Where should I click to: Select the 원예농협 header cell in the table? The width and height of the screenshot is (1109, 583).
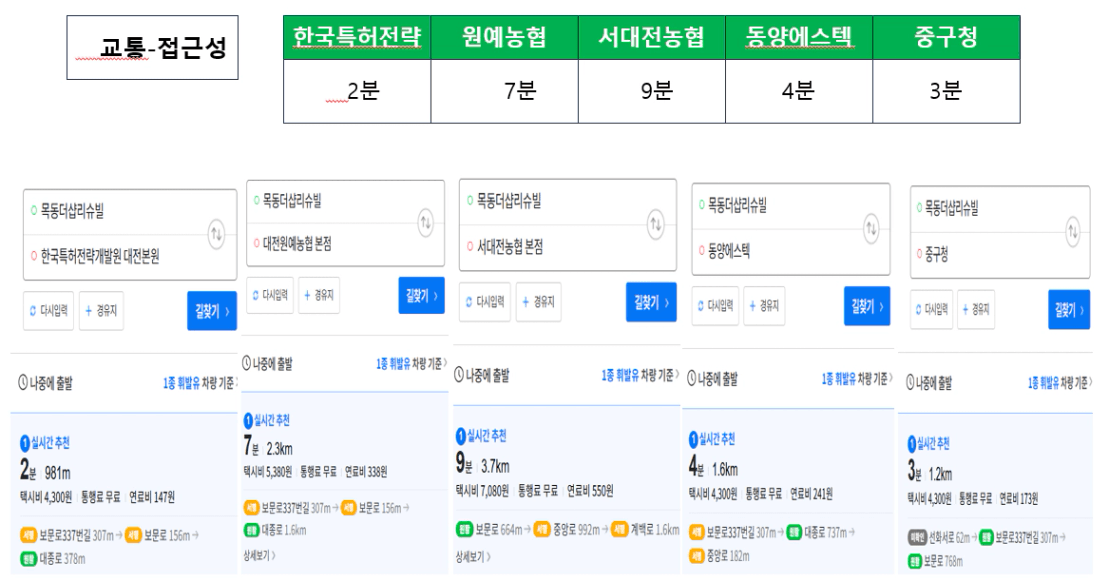pyautogui.click(x=505, y=38)
